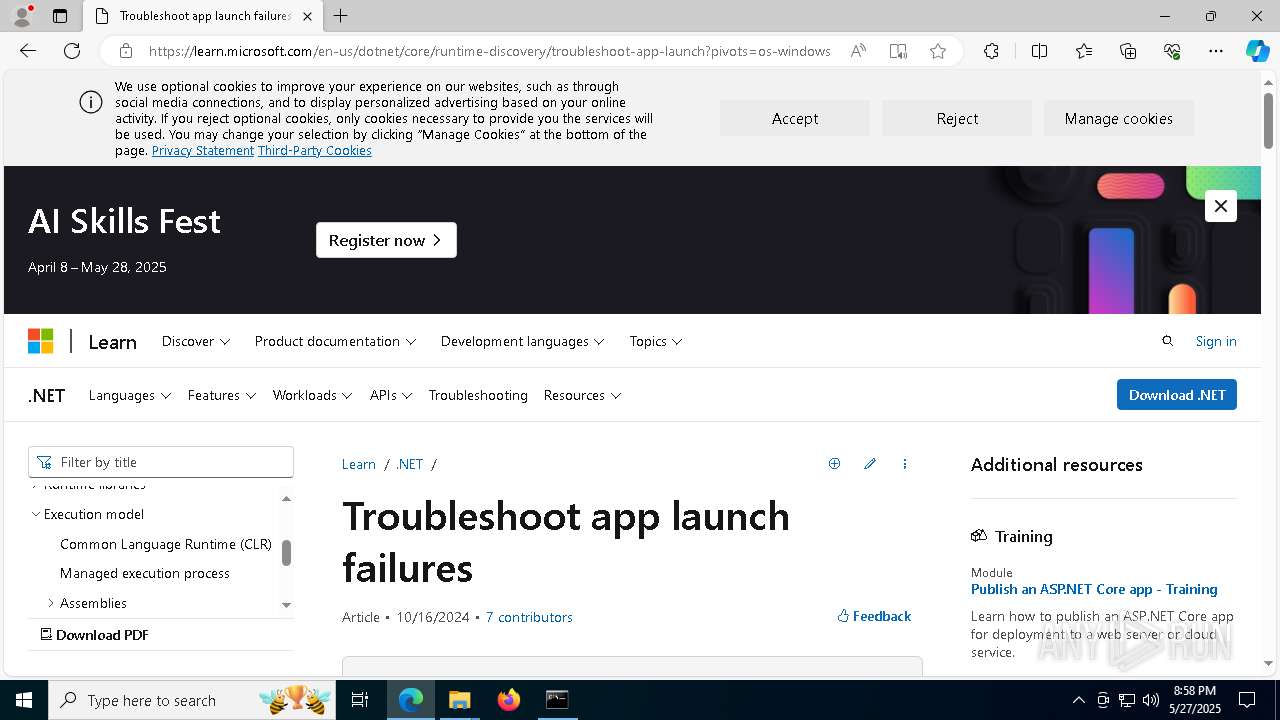Open the profile avatar icon
The image size is (1280, 720).
coord(22,16)
